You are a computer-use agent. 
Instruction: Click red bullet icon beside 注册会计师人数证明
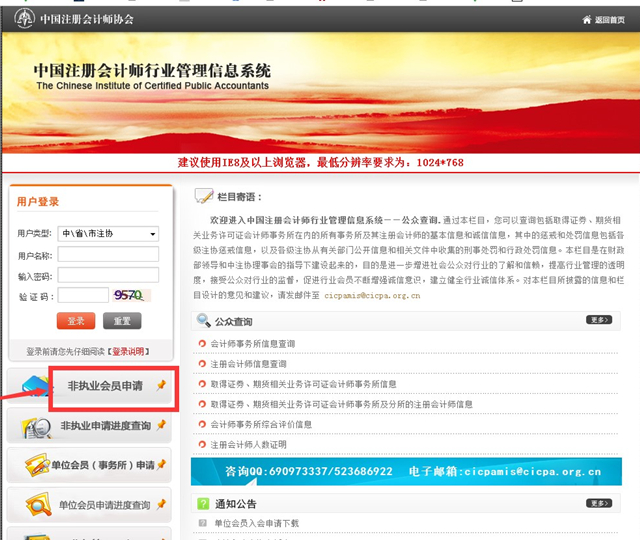(202, 444)
